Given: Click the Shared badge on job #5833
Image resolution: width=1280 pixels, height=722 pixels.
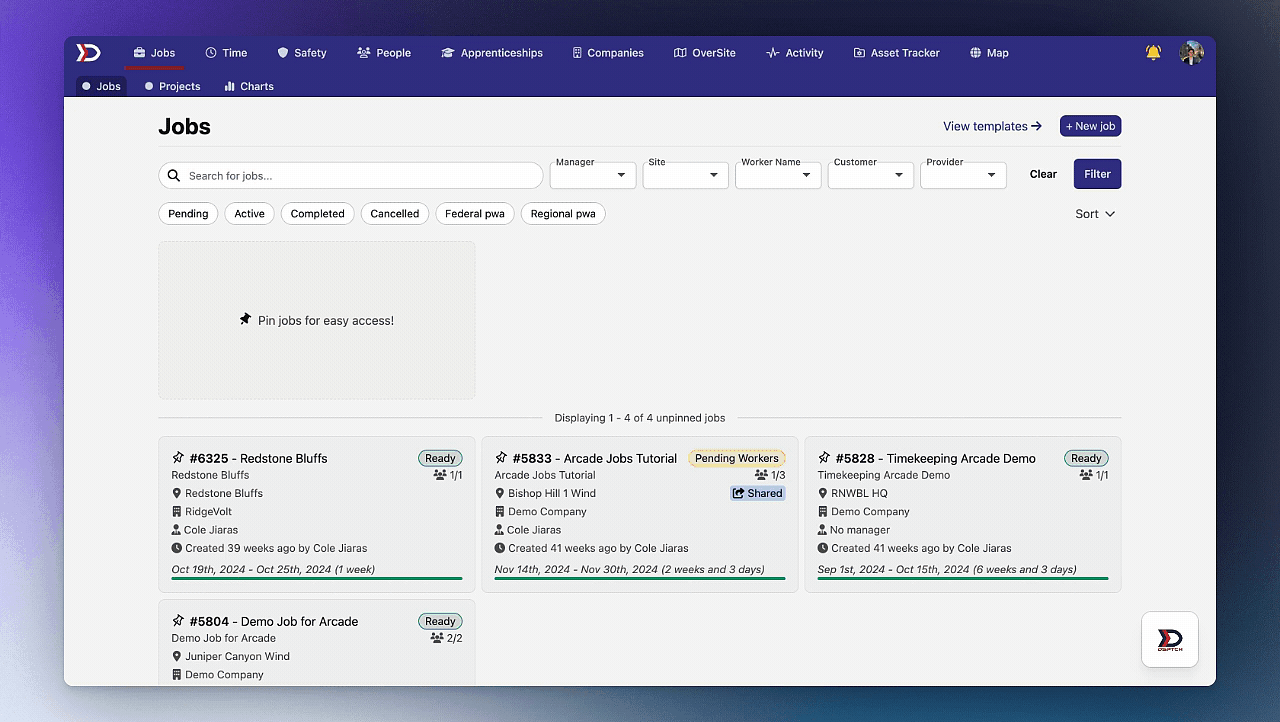Looking at the screenshot, I should tap(758, 493).
